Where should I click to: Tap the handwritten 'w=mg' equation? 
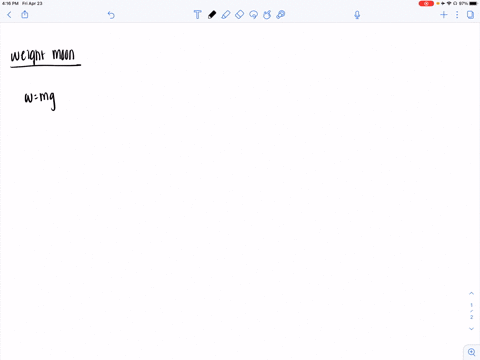click(x=40, y=100)
